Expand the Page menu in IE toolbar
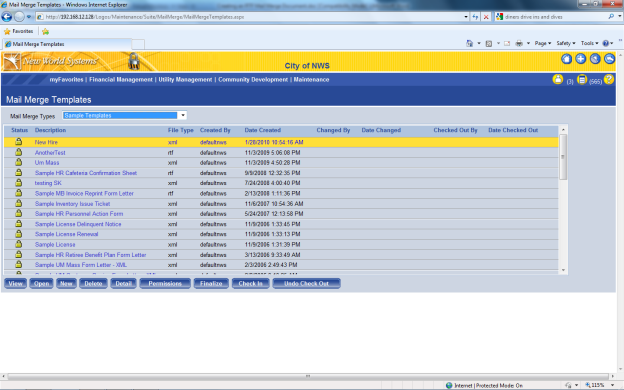This screenshot has height=390, width=624. 542,43
